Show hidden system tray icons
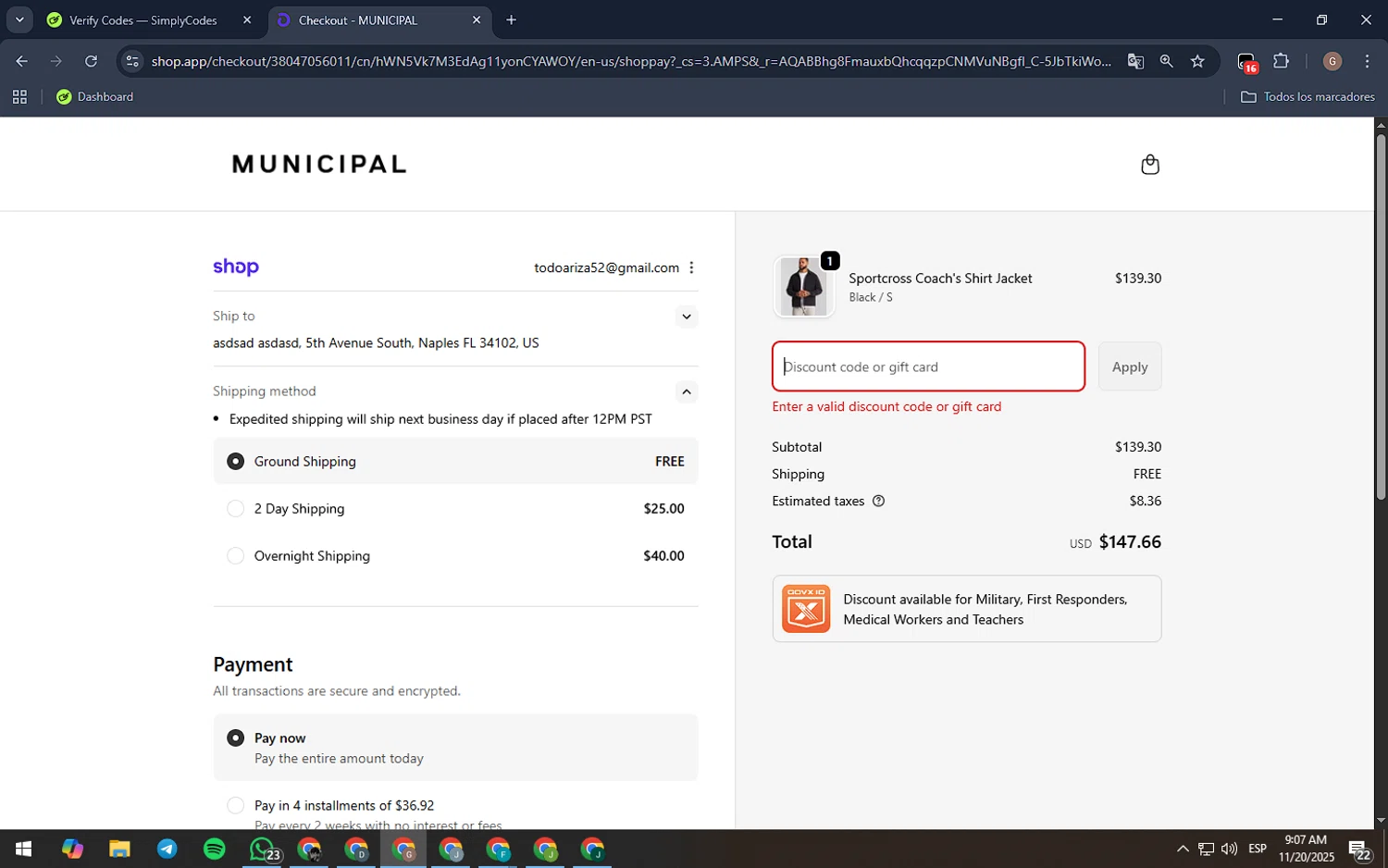Image resolution: width=1388 pixels, height=868 pixels. coord(1183,849)
